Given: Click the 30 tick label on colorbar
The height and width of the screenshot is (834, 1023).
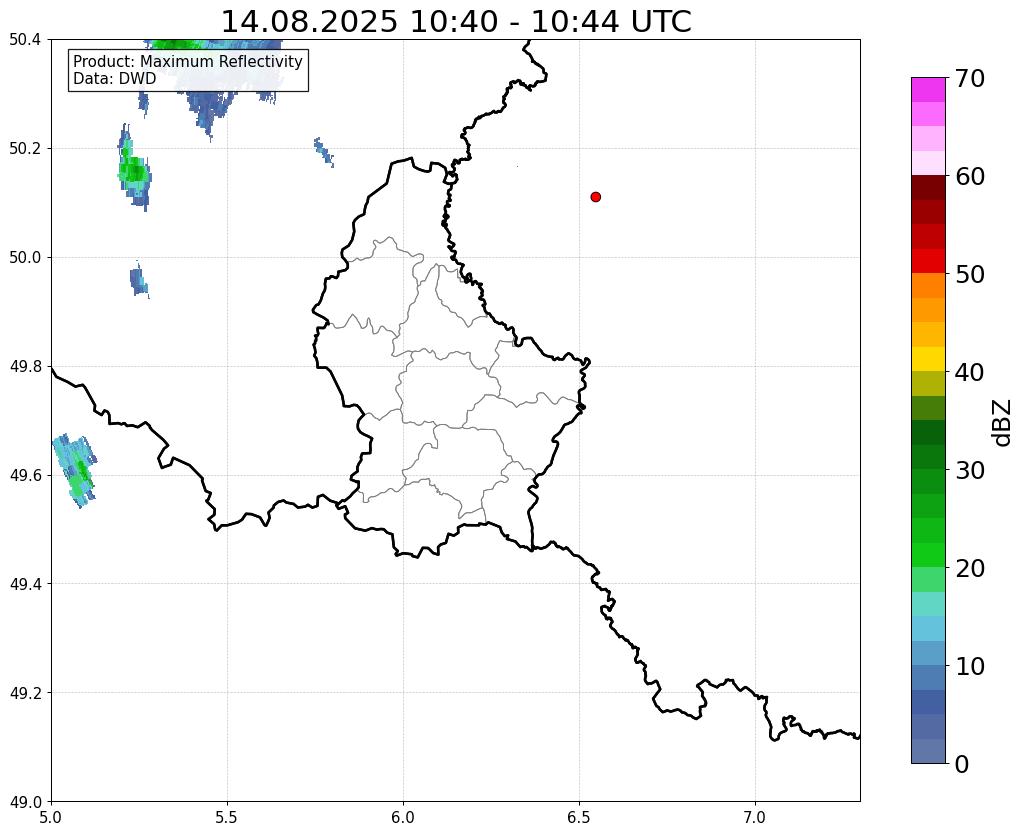Looking at the screenshot, I should 970,470.
